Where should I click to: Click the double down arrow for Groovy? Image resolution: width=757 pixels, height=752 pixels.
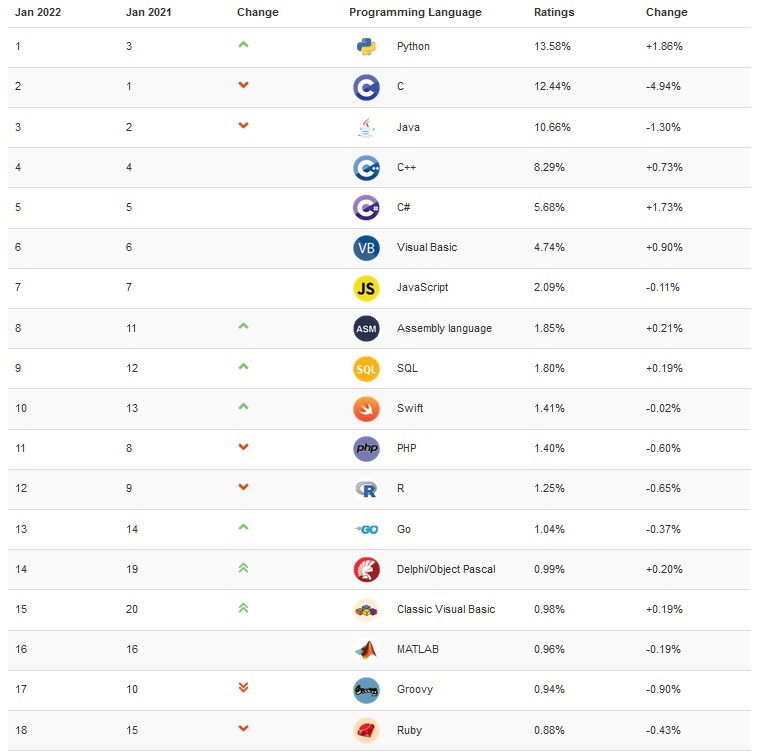243,687
